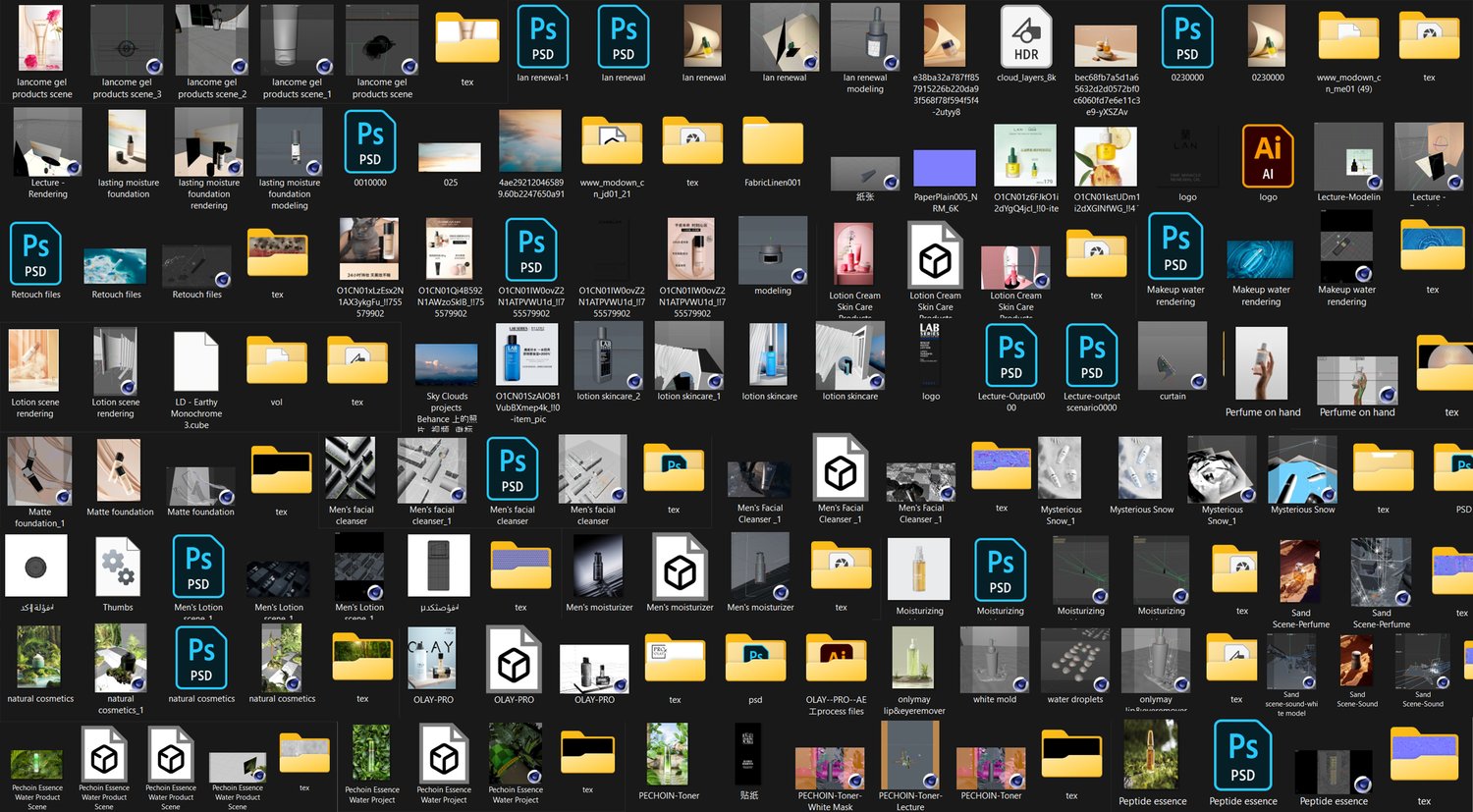Screen dimensions: 1473x812
Task: Click the "贴纸" file name label
Action: click(x=749, y=795)
